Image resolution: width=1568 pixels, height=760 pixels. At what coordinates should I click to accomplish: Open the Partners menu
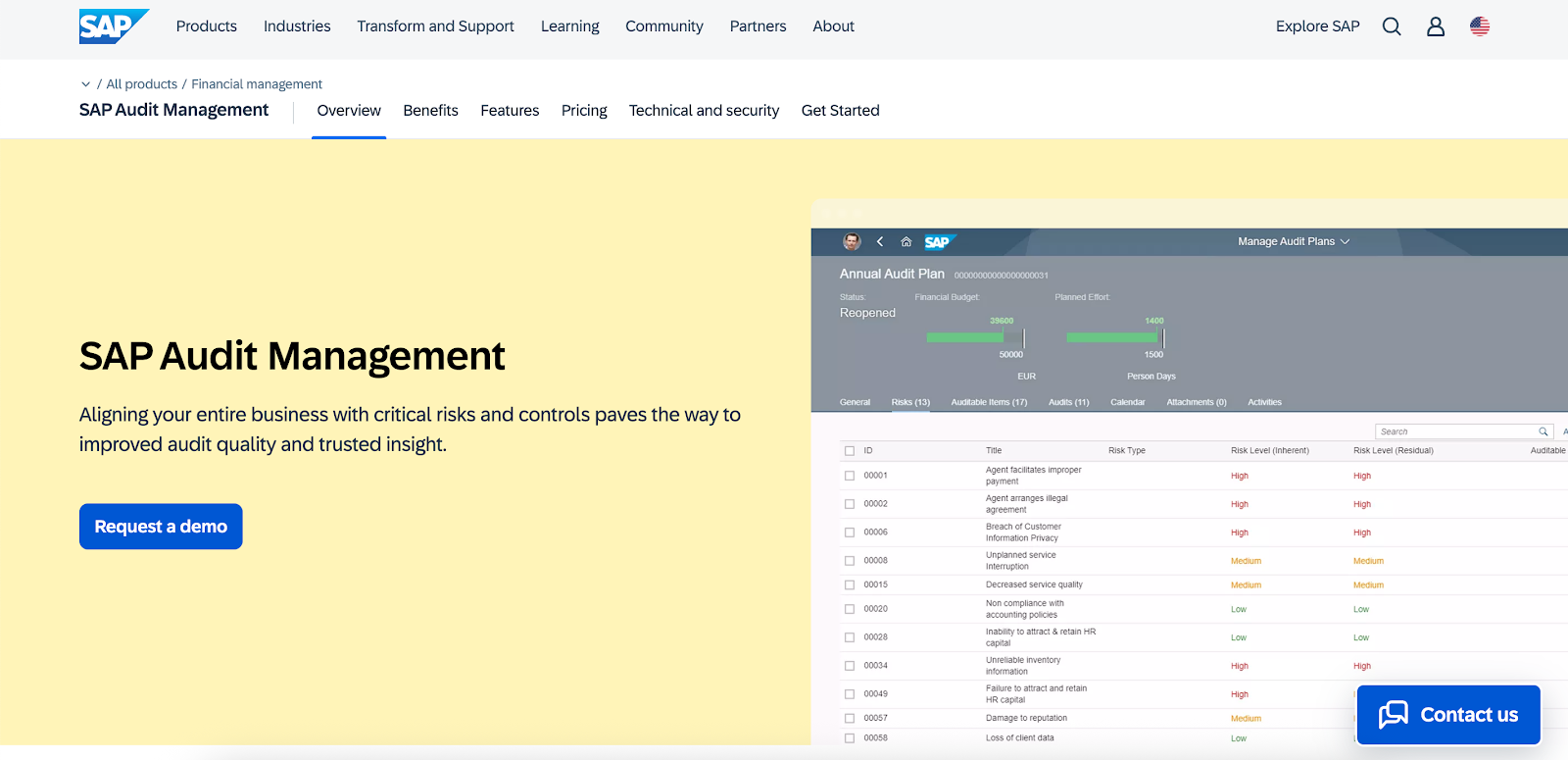coord(758,26)
